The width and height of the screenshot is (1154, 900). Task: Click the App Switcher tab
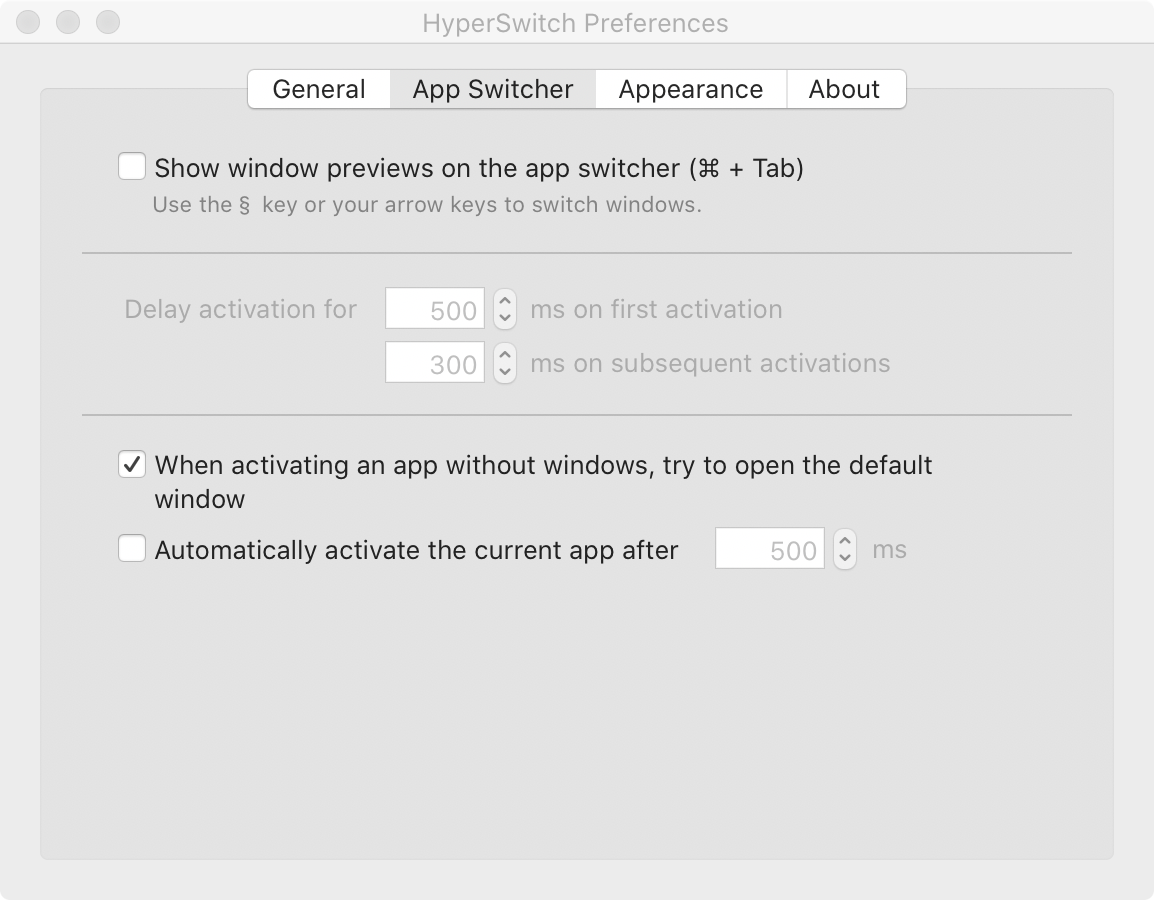492,89
